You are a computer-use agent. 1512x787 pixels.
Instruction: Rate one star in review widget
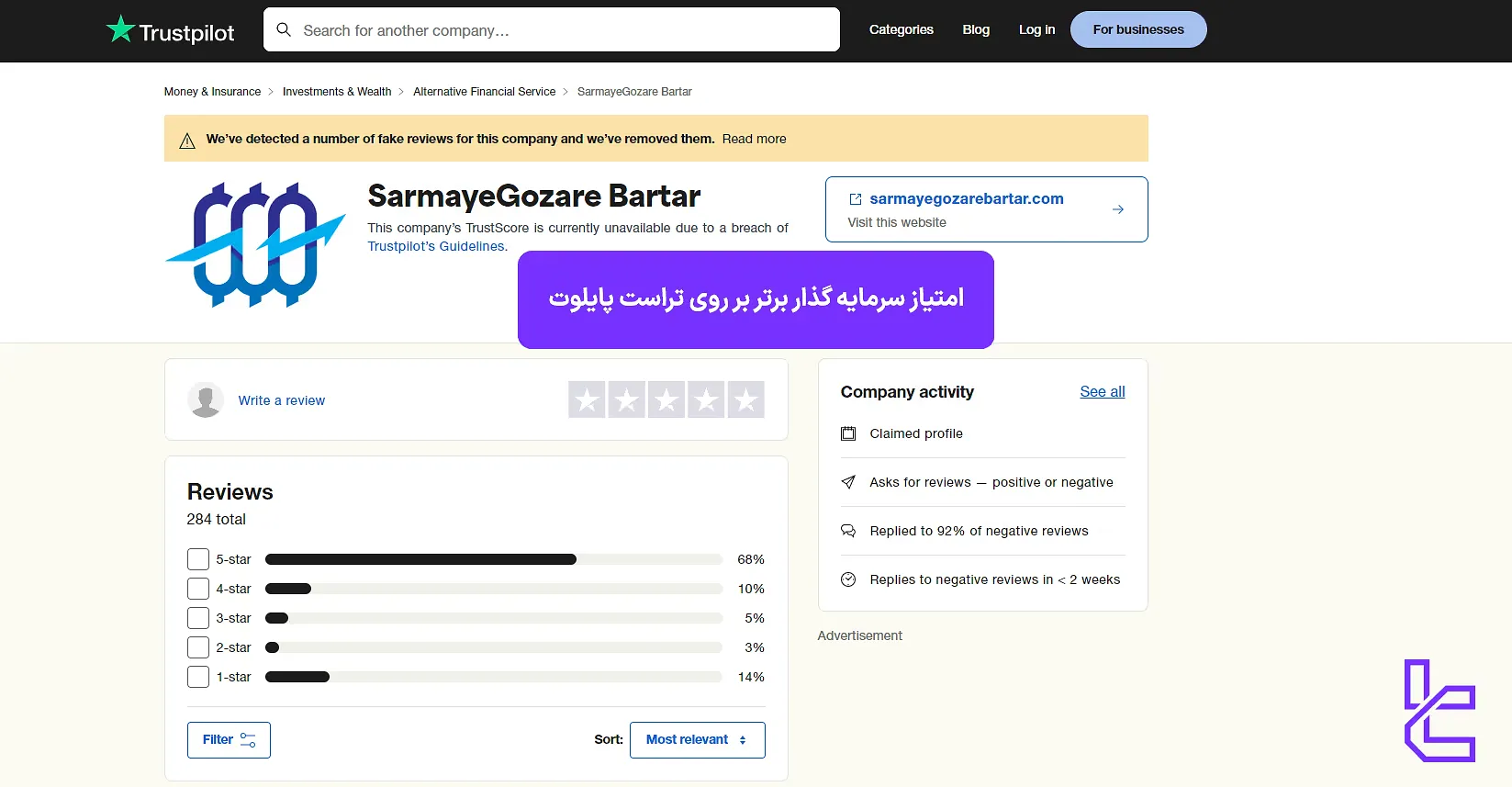click(x=587, y=399)
